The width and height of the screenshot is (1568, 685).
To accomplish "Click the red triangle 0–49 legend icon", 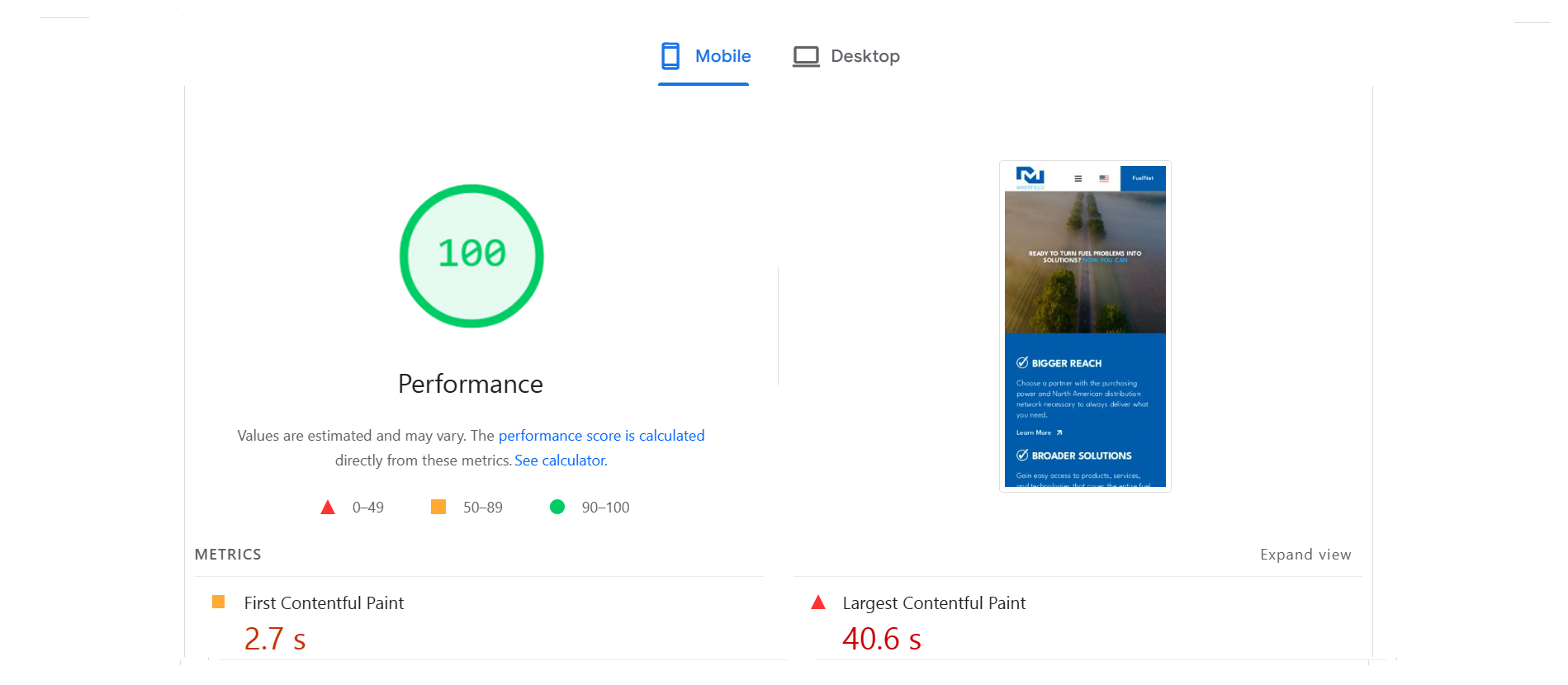I will coord(328,508).
